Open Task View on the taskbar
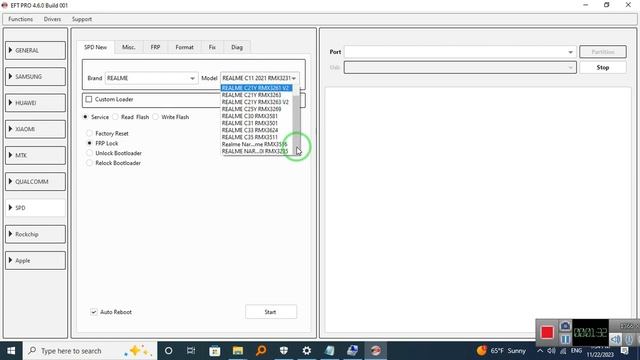 [x=191, y=351]
